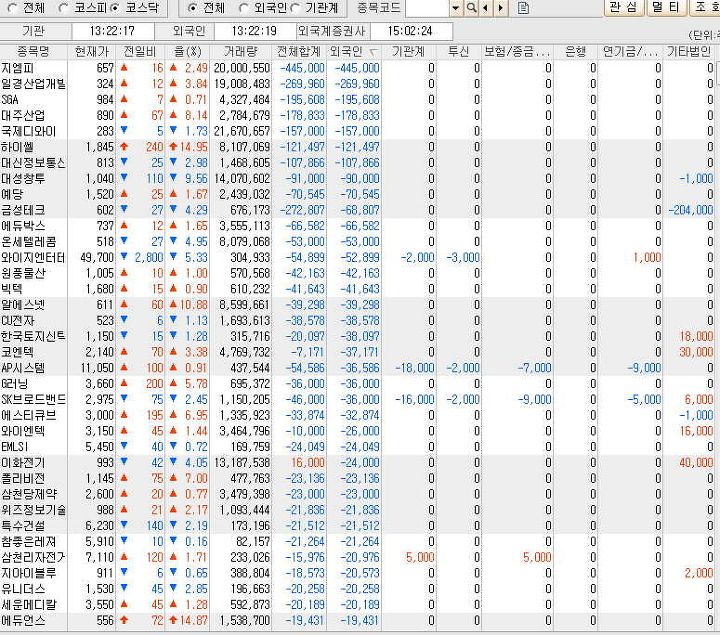The image size is (720, 635).
Task: Select the SGA stock row
Action: point(357,100)
